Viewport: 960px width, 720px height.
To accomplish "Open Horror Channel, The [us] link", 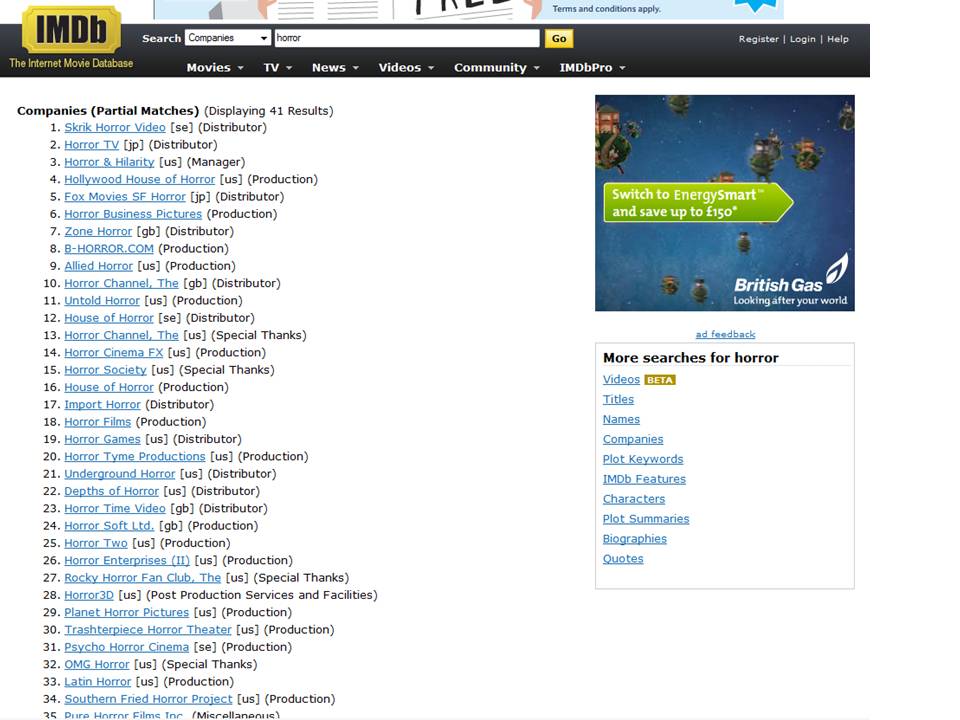I will (121, 335).
